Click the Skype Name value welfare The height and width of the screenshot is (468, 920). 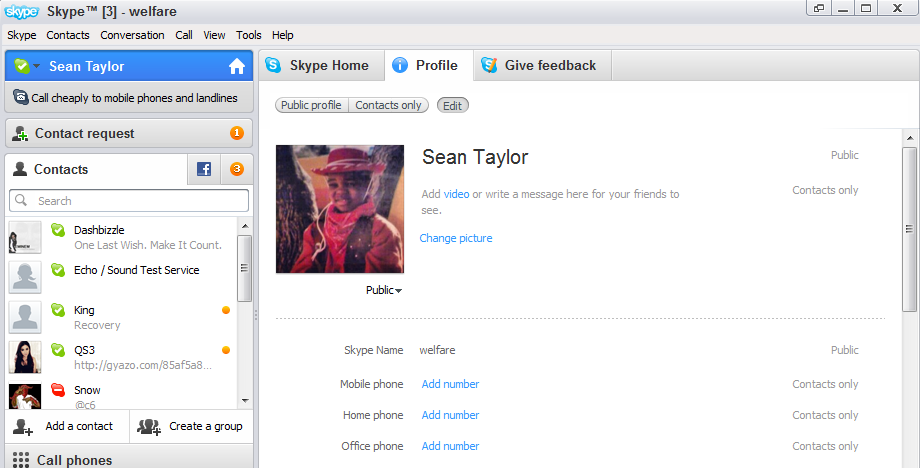(437, 350)
